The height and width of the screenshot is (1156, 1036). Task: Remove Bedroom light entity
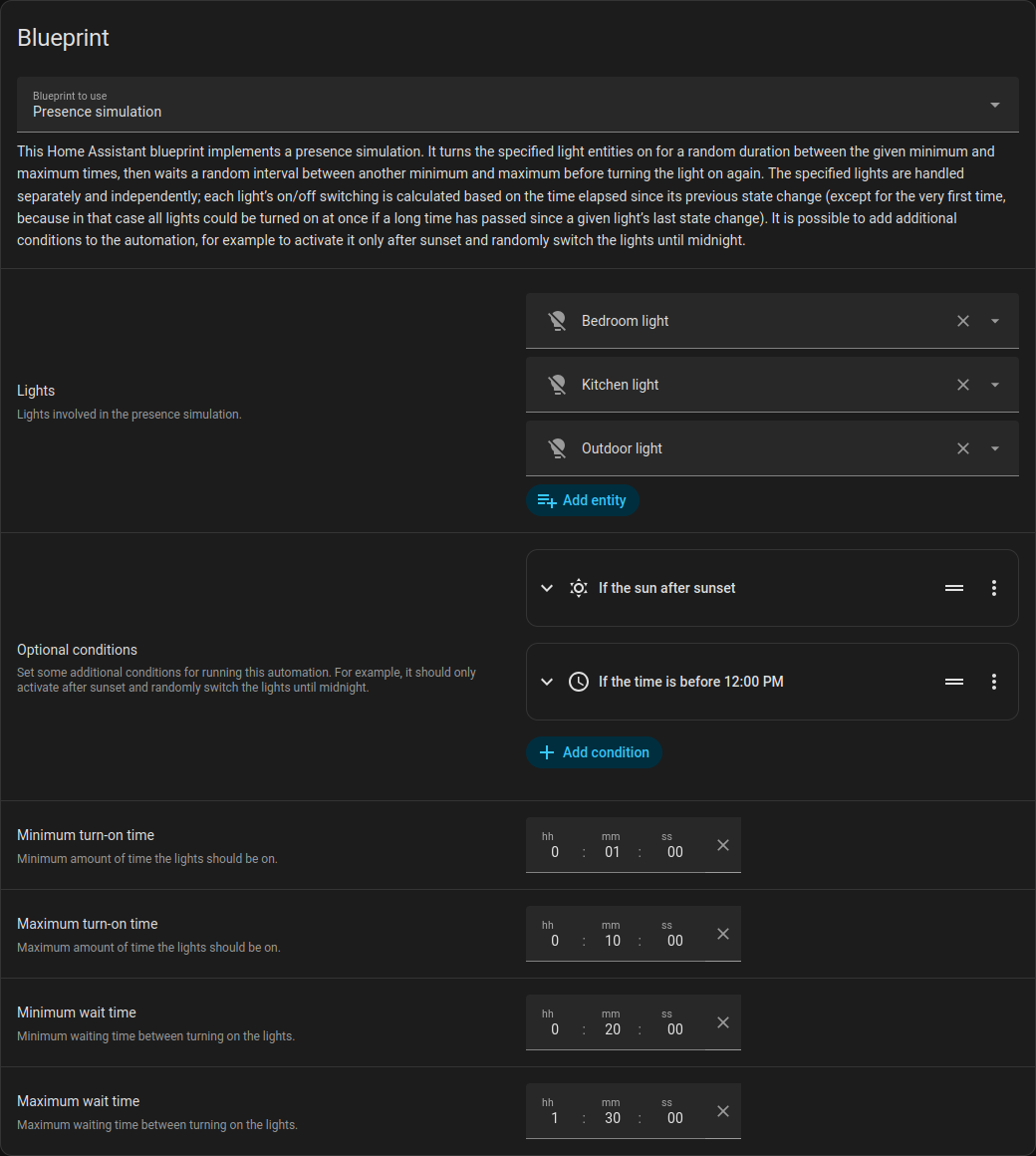(x=963, y=321)
